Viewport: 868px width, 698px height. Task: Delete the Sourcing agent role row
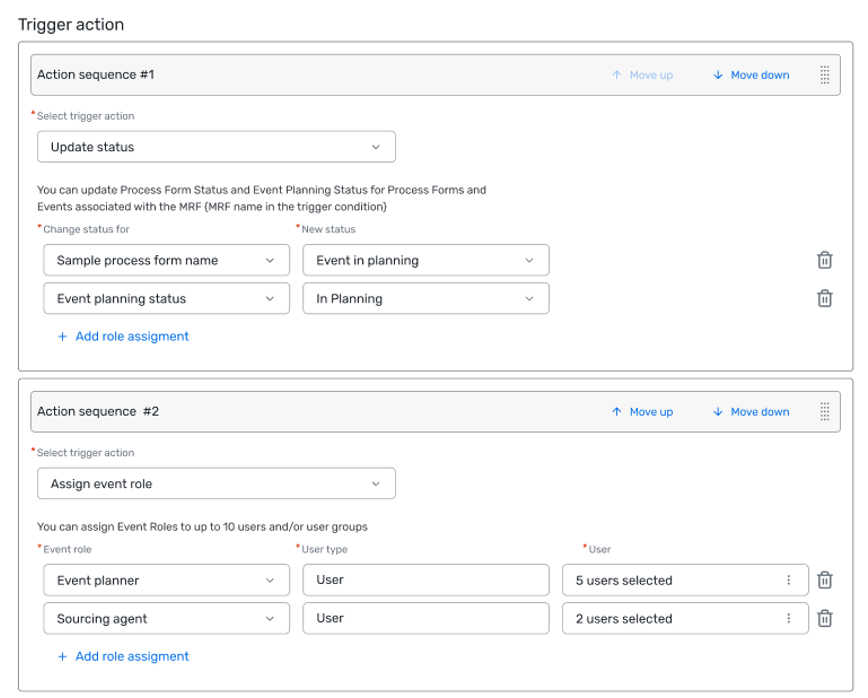click(824, 618)
